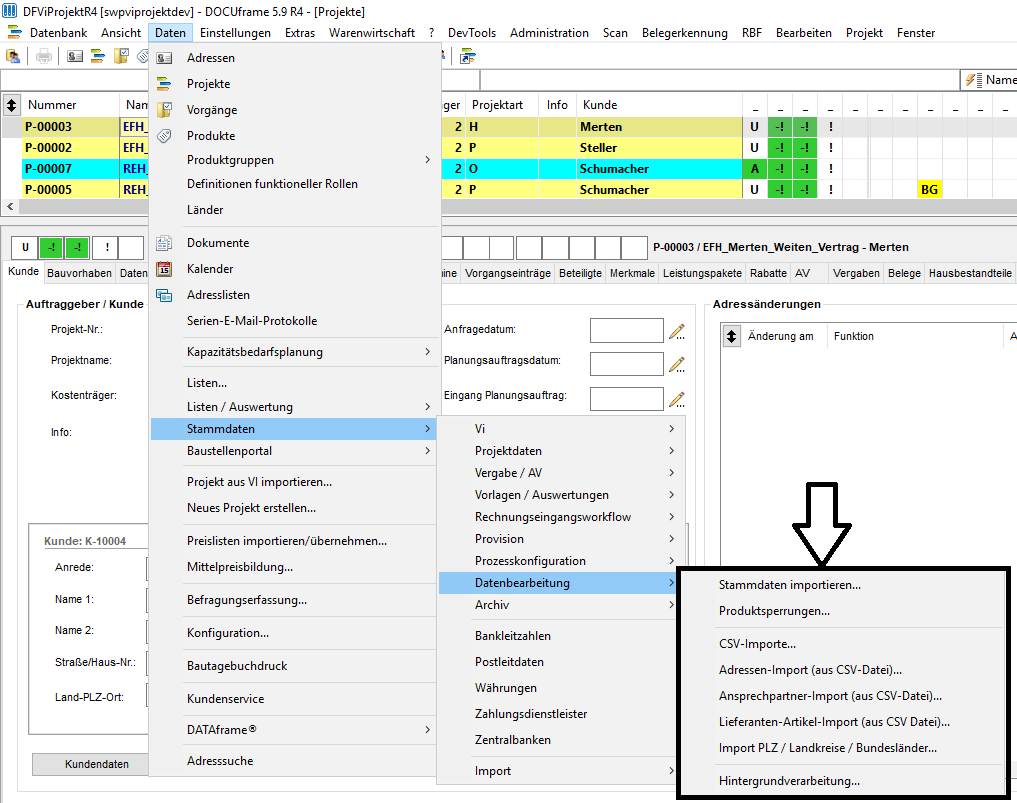The width and height of the screenshot is (1017, 803).
Task: Click the Adresslisten menu icon
Action: pyautogui.click(x=165, y=295)
